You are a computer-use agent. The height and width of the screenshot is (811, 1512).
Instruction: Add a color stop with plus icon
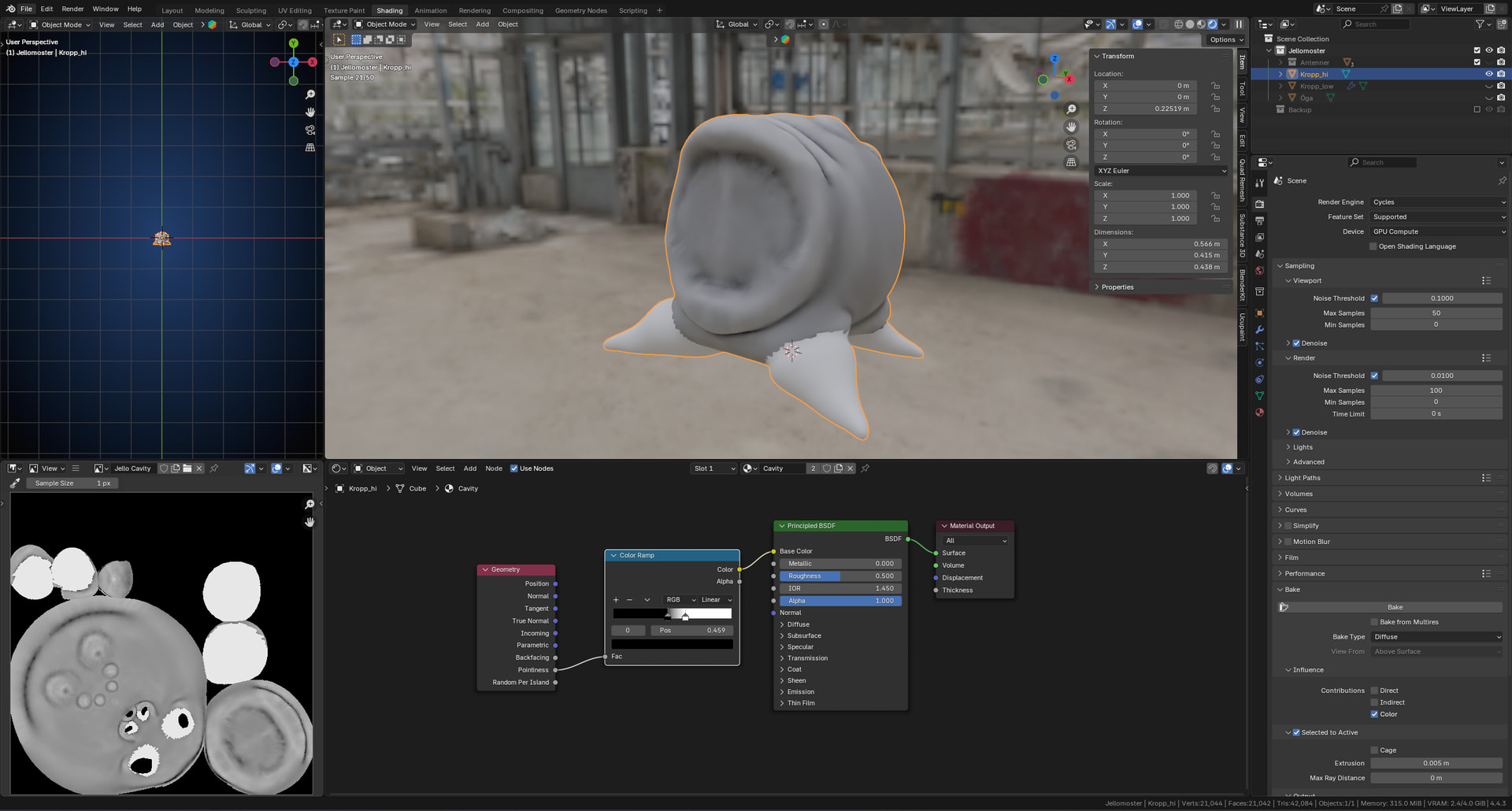pos(616,600)
